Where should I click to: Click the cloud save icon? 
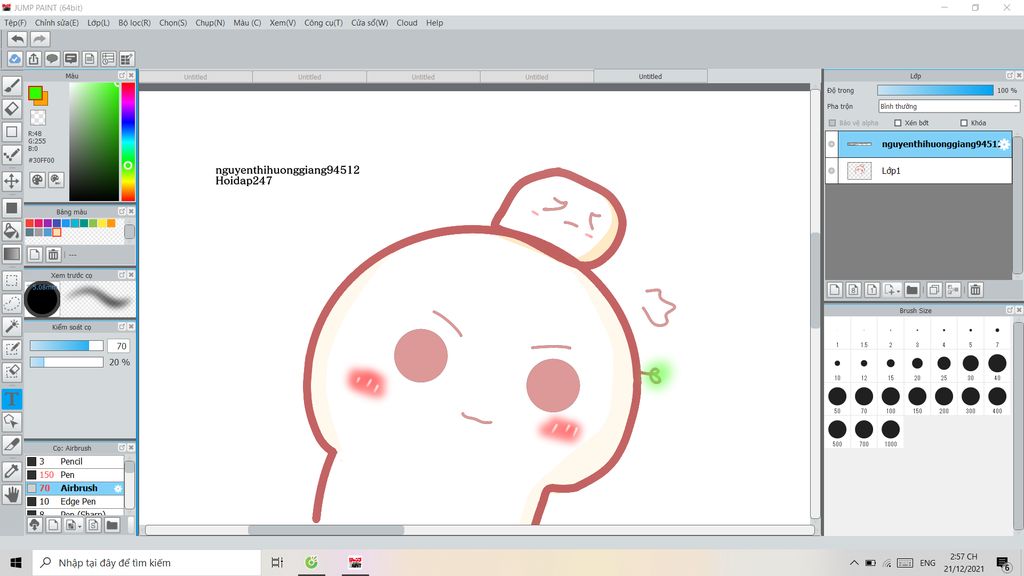click(15, 59)
